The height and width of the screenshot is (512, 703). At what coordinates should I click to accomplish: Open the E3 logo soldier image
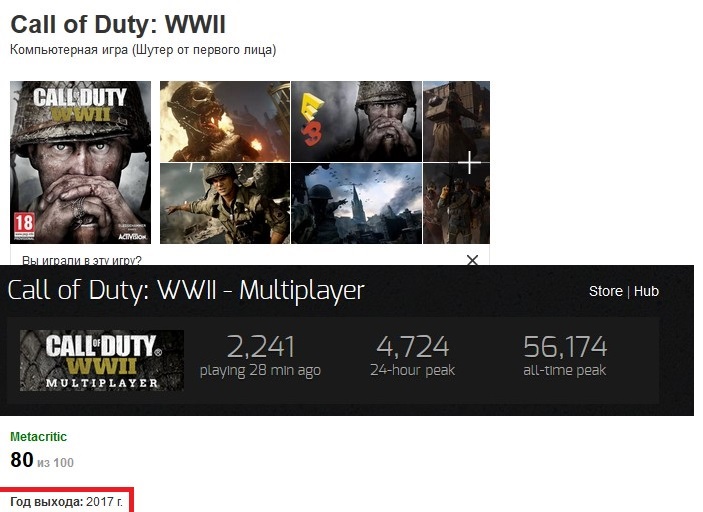tap(356, 121)
